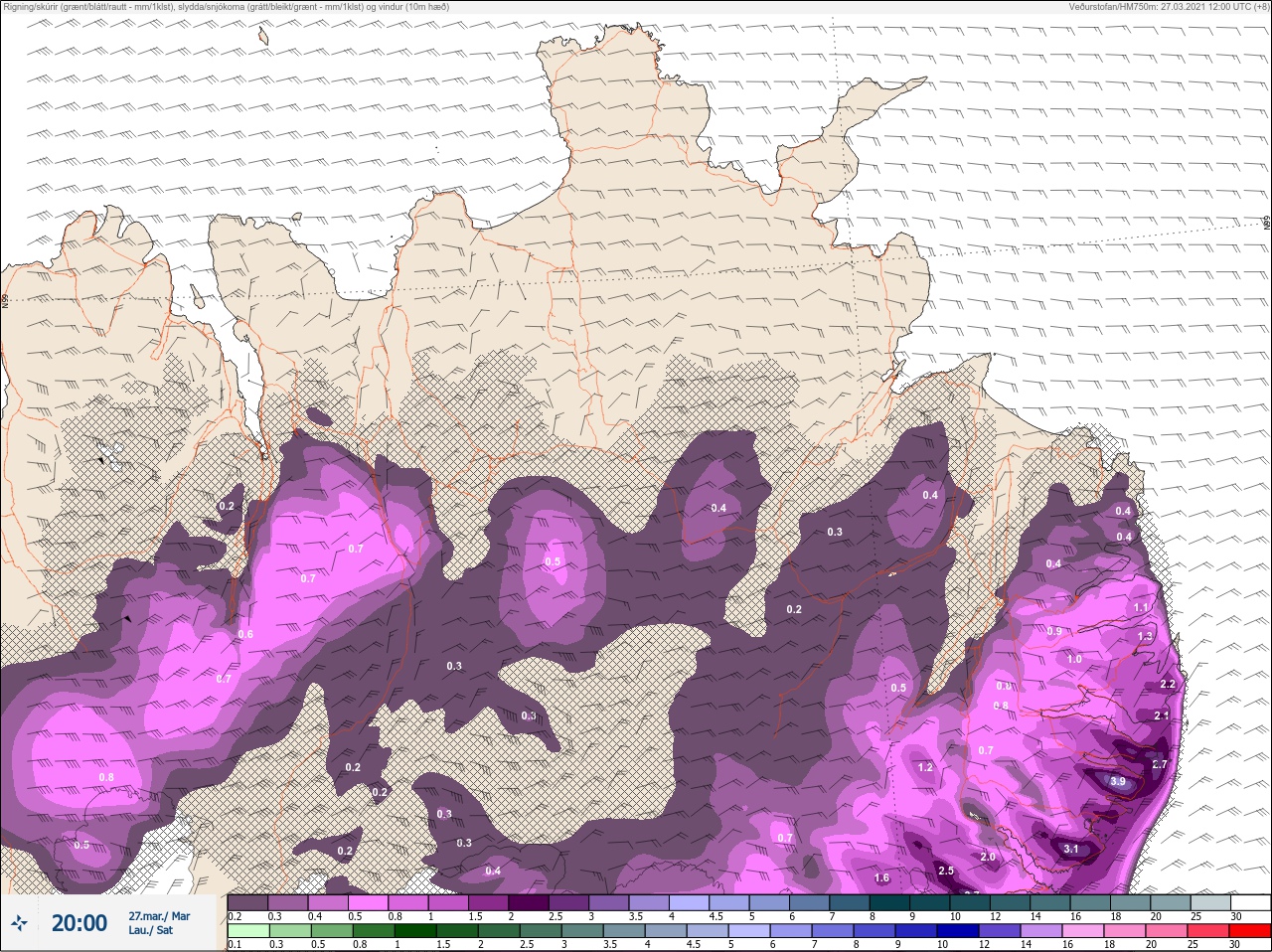The image size is (1272, 952).
Task: Click the white 30 swatch in upper legend
Action: coord(1249,902)
